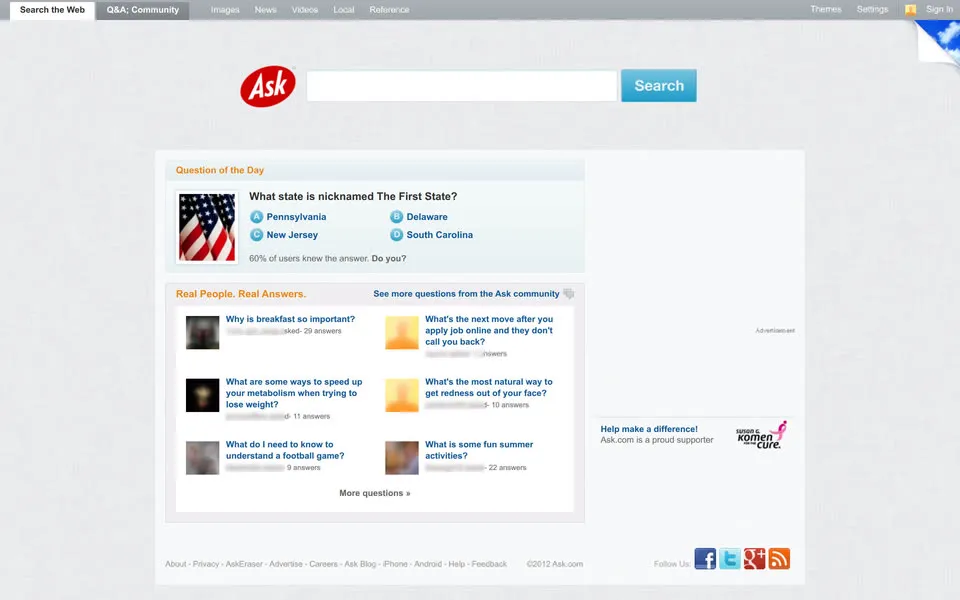This screenshot has height=600, width=960.
Task: Open the Android footer link
Action: [x=428, y=564]
